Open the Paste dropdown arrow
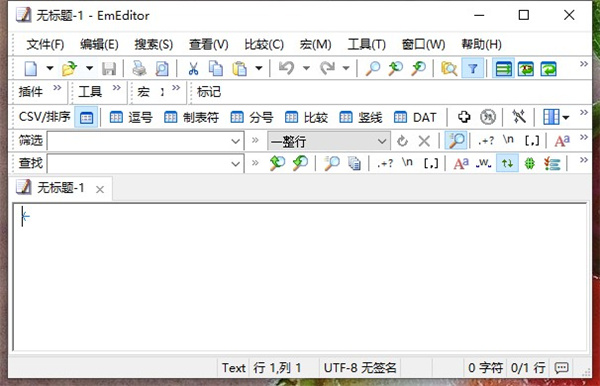Viewport: 600px width, 386px height. tap(259, 68)
